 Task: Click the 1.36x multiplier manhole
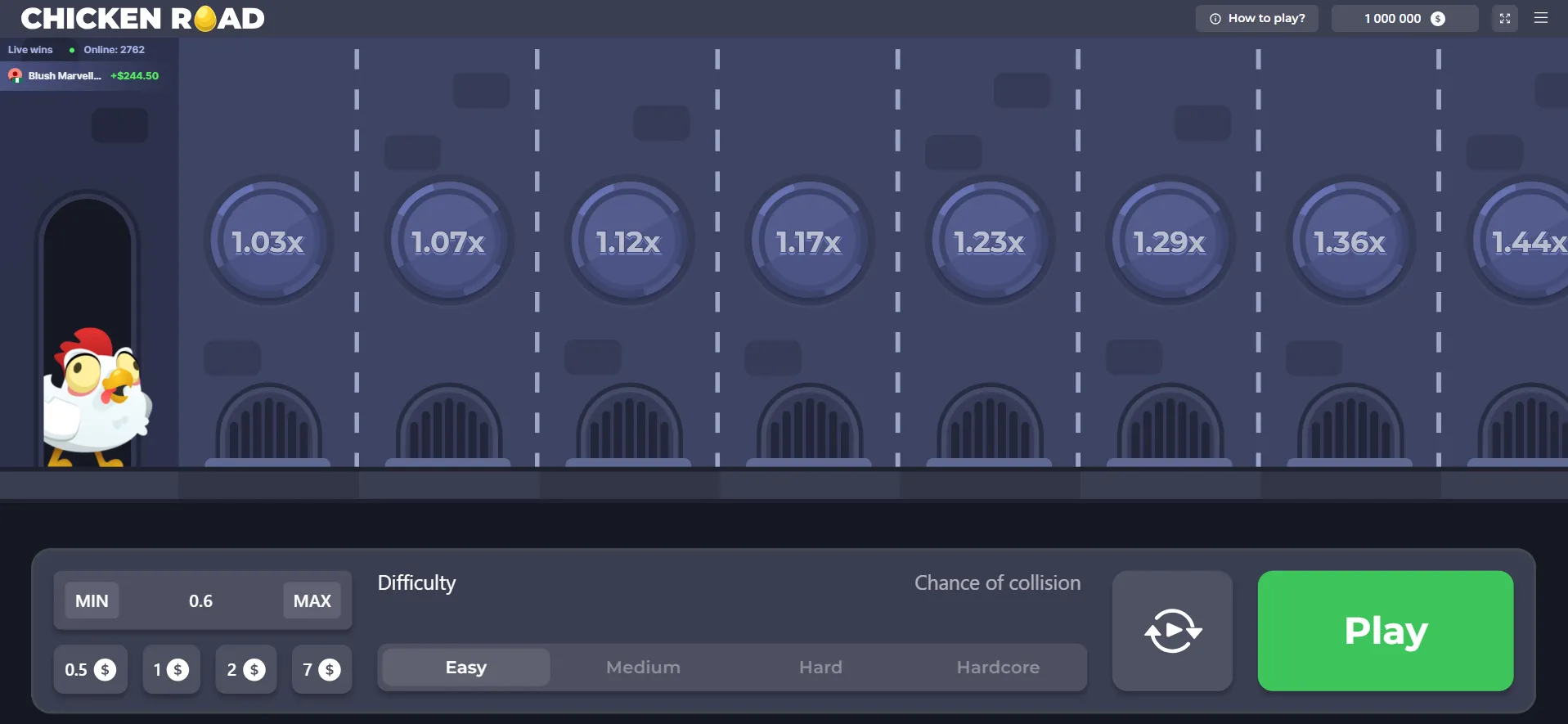tap(1350, 241)
